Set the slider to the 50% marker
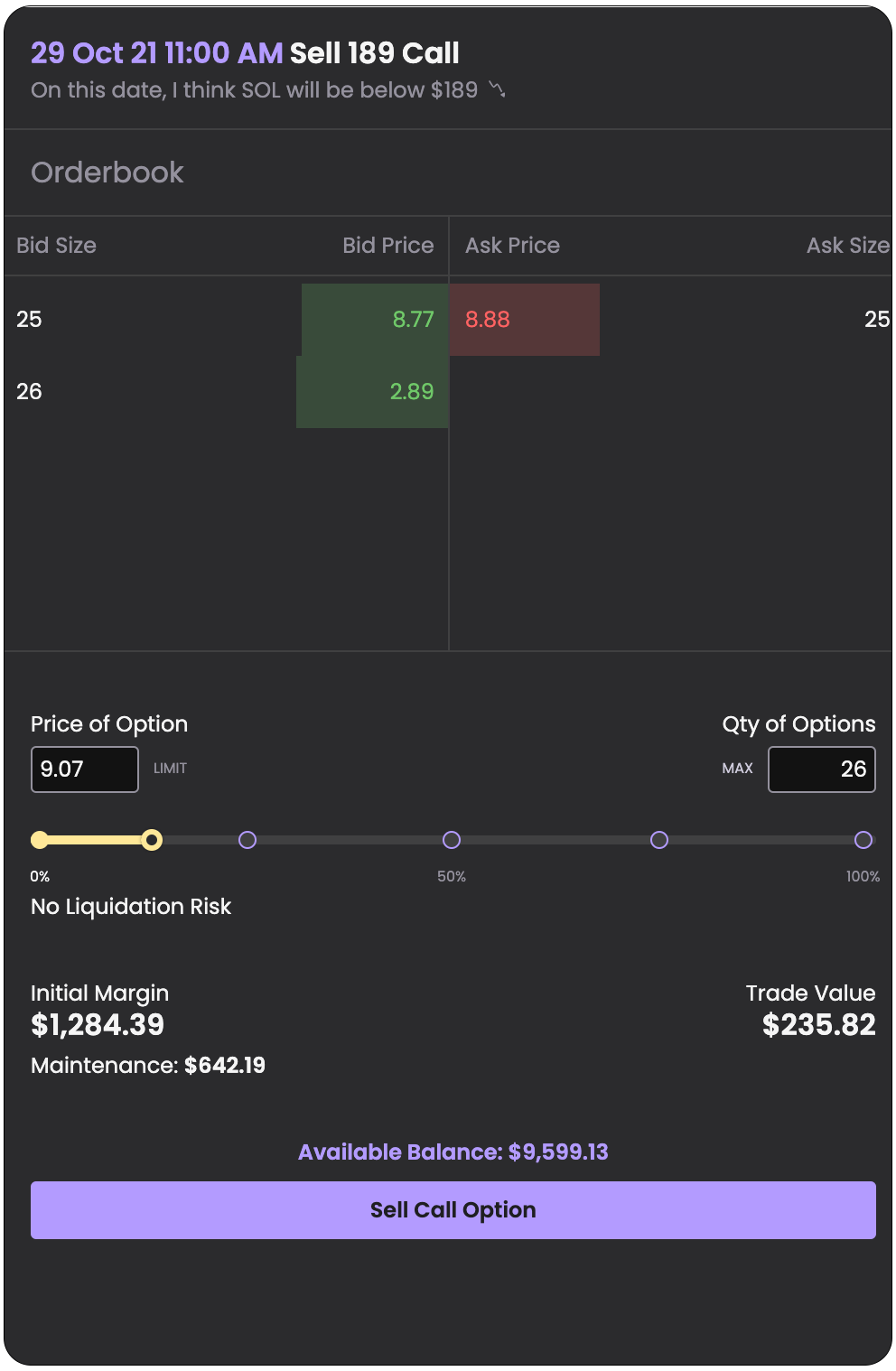Image resolution: width=896 pixels, height=1371 pixels. click(x=452, y=841)
